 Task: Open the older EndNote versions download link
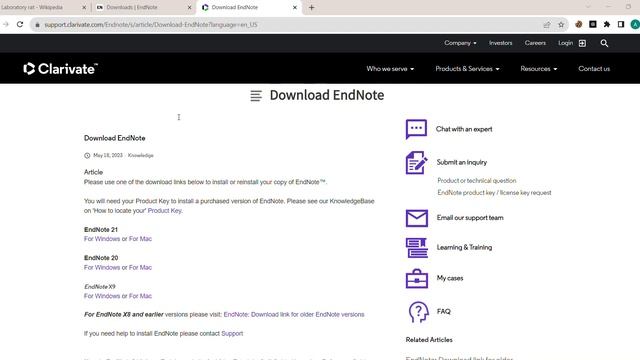(294, 314)
